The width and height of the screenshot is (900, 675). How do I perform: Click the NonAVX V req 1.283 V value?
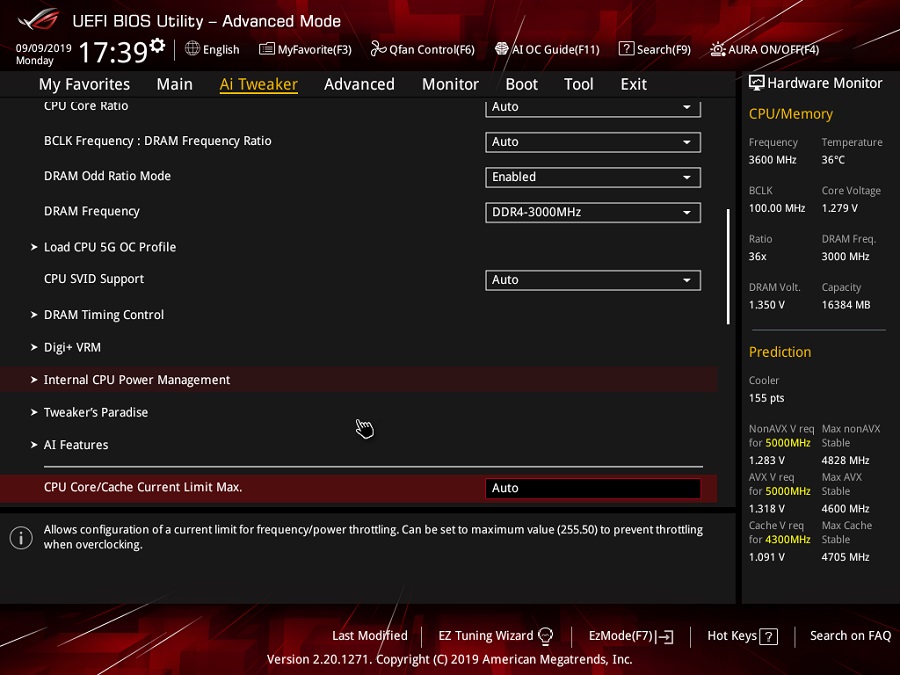click(766, 460)
